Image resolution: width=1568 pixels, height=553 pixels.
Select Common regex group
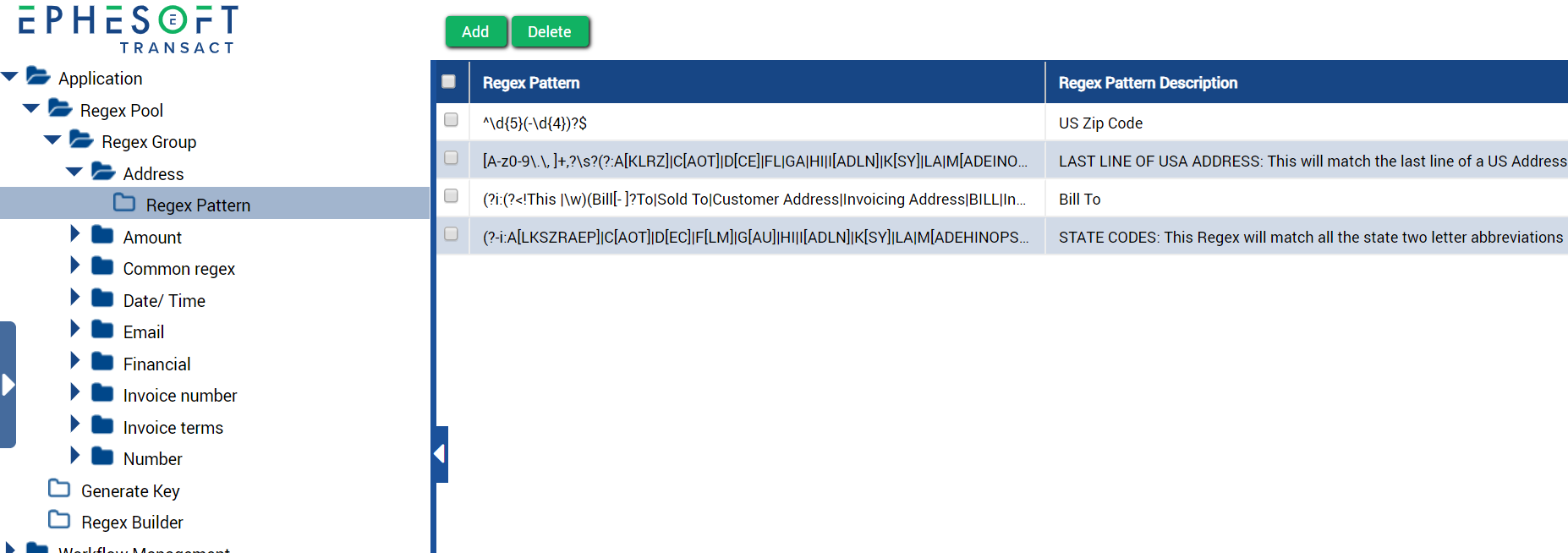179,269
